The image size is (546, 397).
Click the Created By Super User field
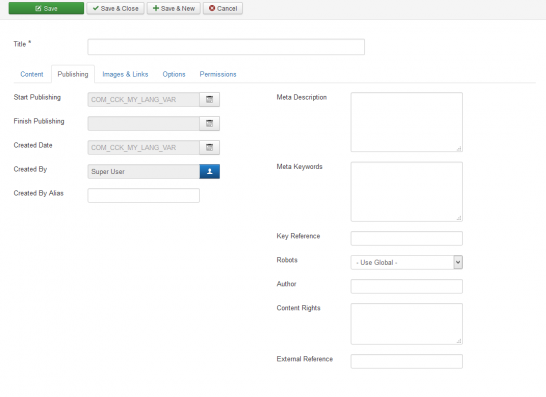pos(143,172)
